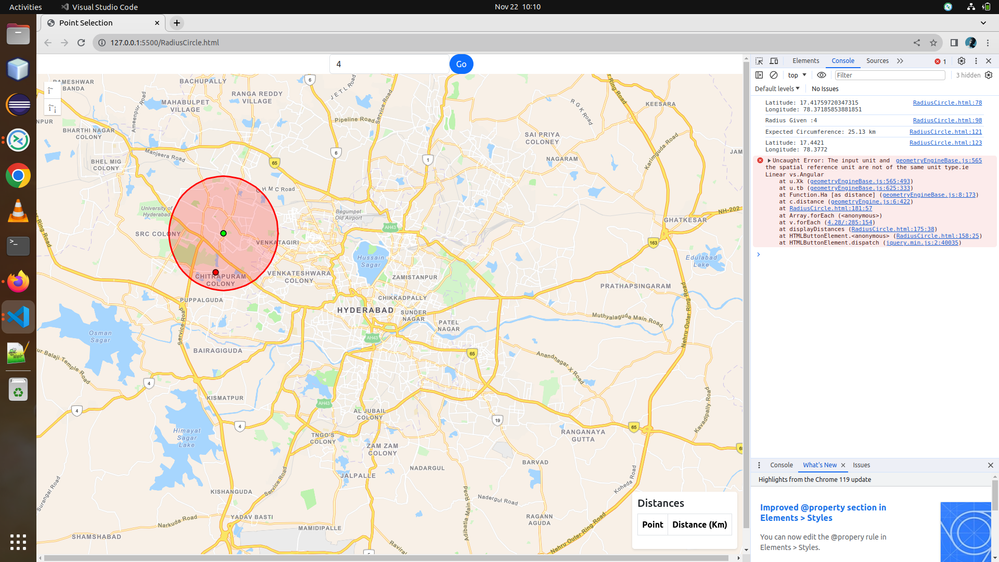Open the drawer three-dot menu beside Console

[x=759, y=465]
